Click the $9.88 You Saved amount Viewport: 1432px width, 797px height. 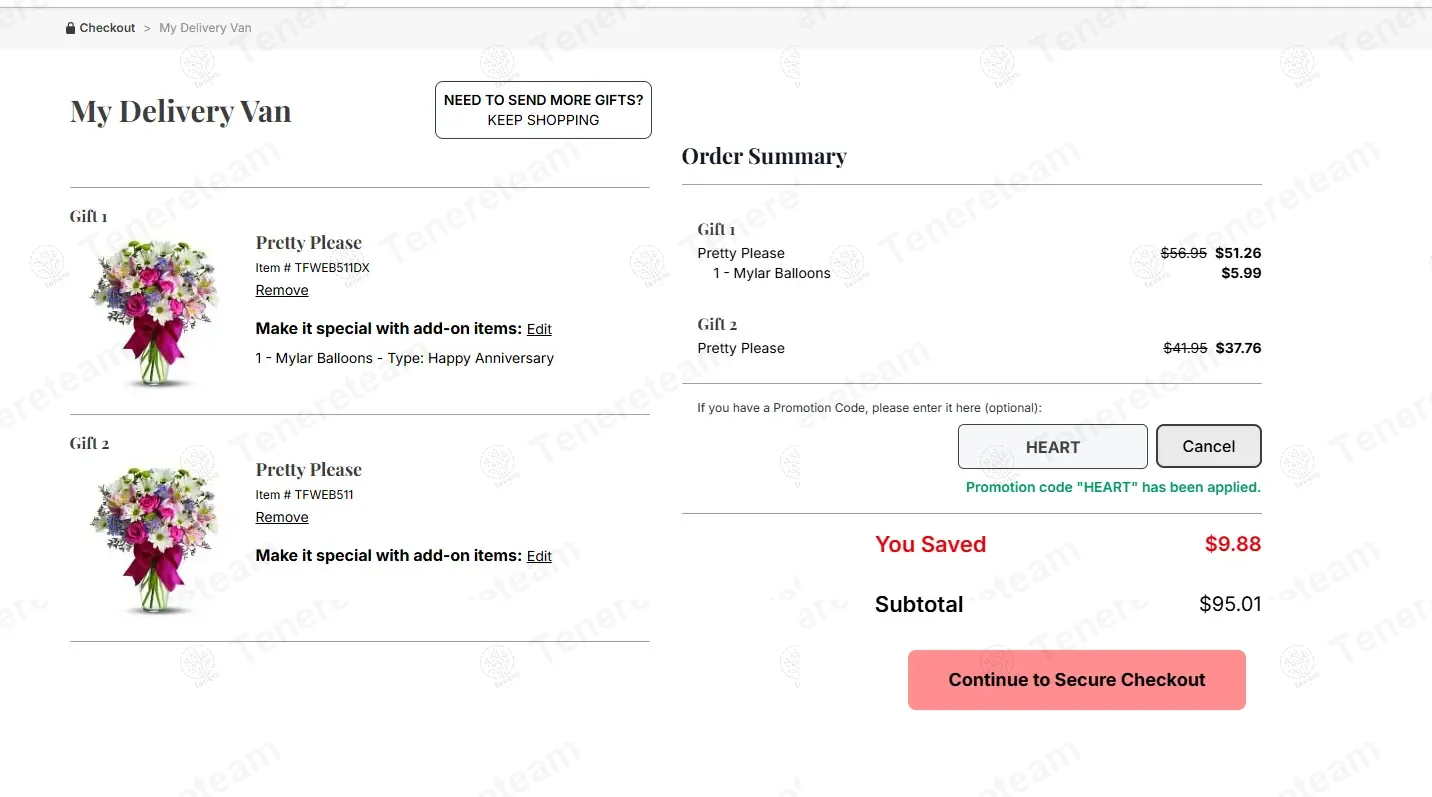tap(1232, 544)
